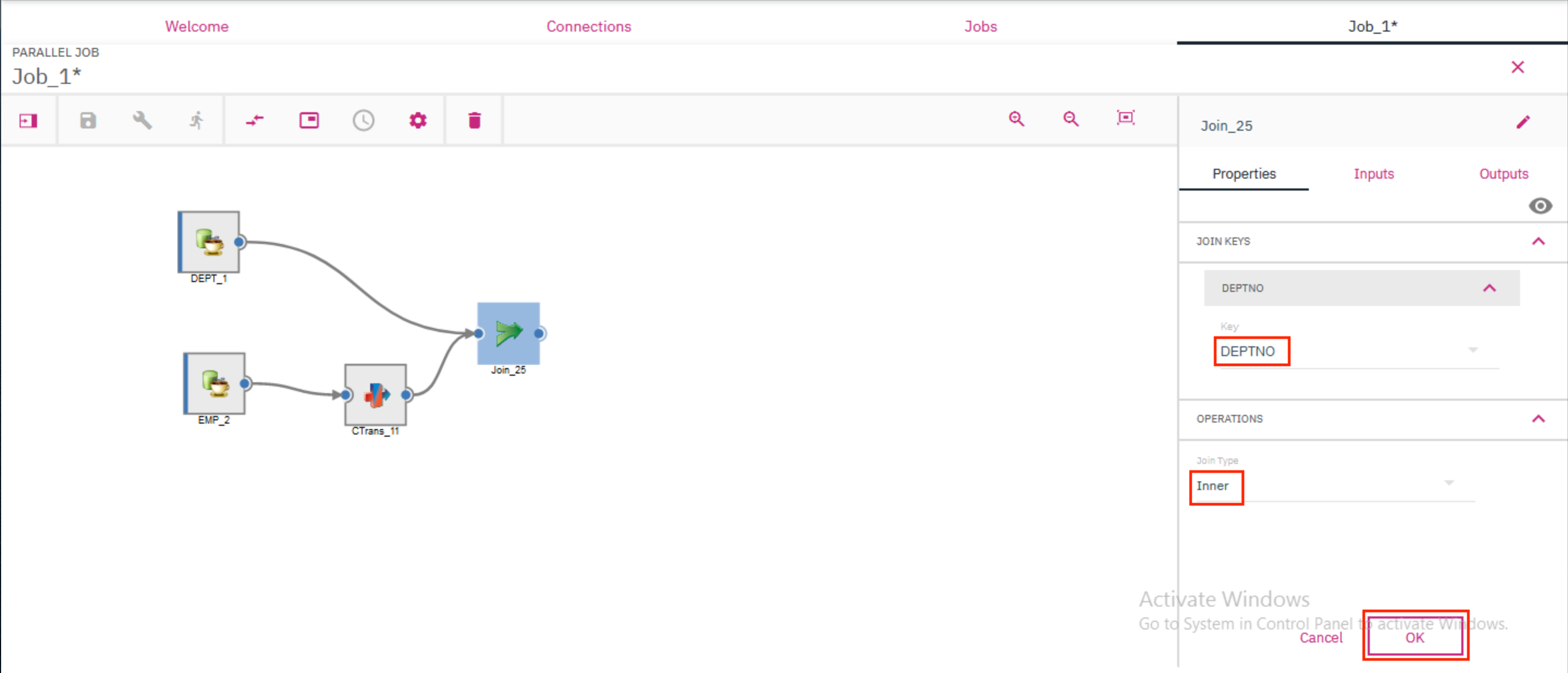Screen dimensions: 1568x673
Task: Click the delete/trash job icon
Action: (475, 120)
